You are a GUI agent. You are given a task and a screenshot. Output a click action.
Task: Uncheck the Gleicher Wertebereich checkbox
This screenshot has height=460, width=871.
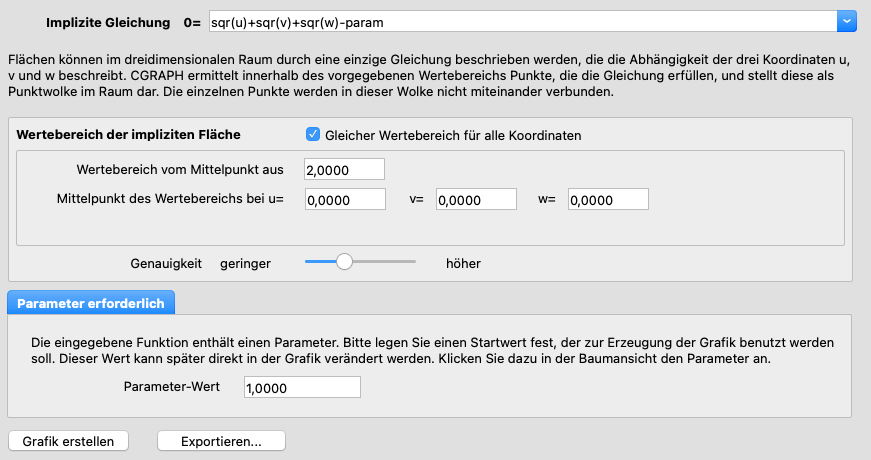pyautogui.click(x=313, y=135)
